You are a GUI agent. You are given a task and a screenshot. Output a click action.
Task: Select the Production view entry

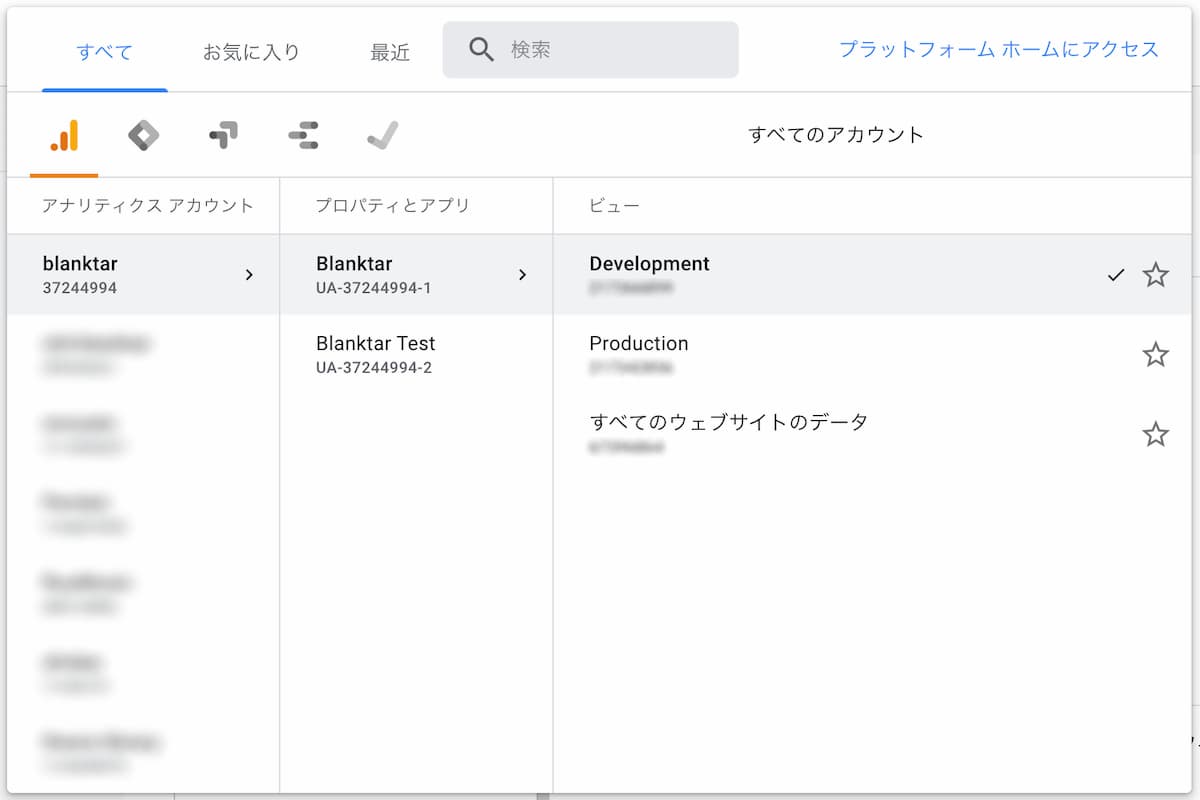click(639, 343)
